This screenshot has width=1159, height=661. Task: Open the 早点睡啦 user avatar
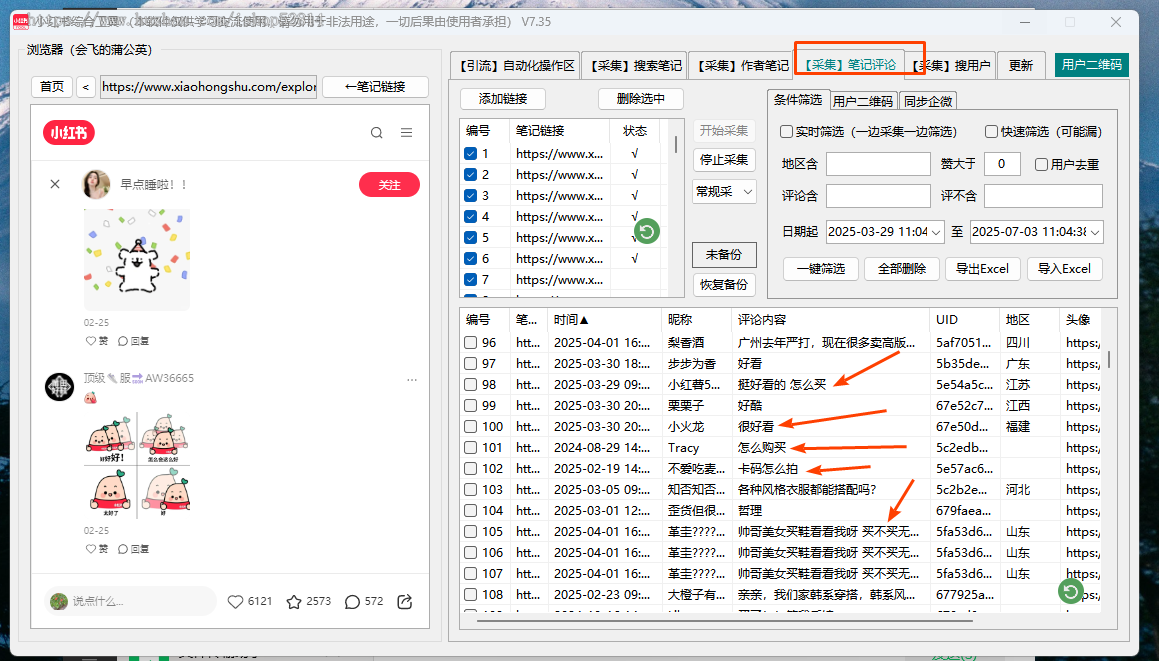(x=96, y=184)
